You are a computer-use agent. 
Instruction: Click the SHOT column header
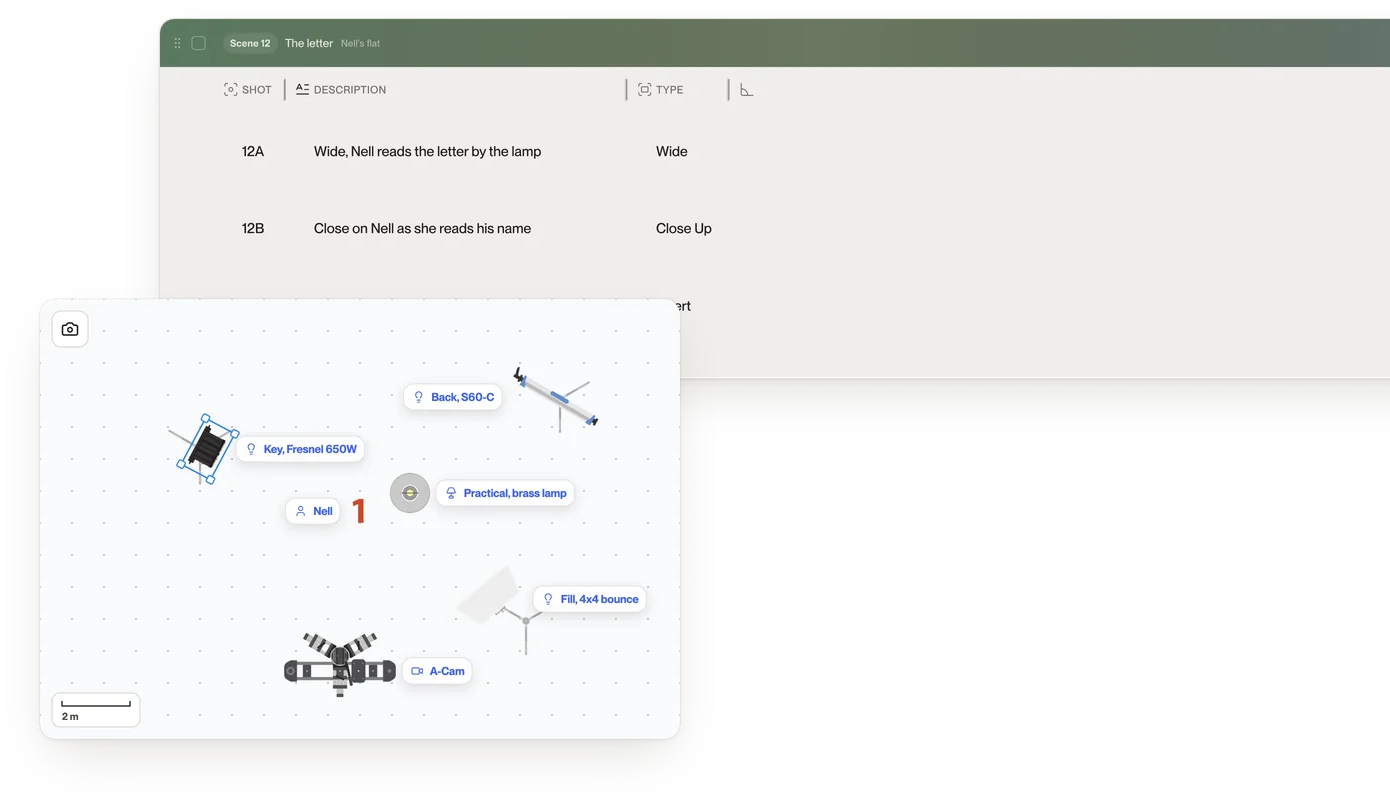click(x=248, y=90)
